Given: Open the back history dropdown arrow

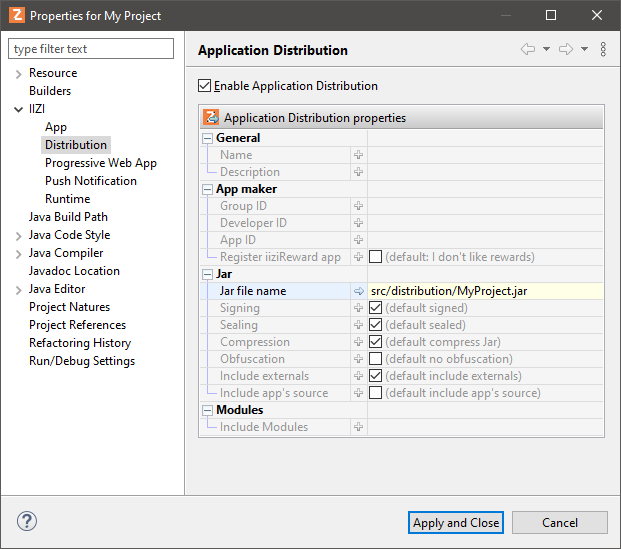Looking at the screenshot, I should [546, 49].
